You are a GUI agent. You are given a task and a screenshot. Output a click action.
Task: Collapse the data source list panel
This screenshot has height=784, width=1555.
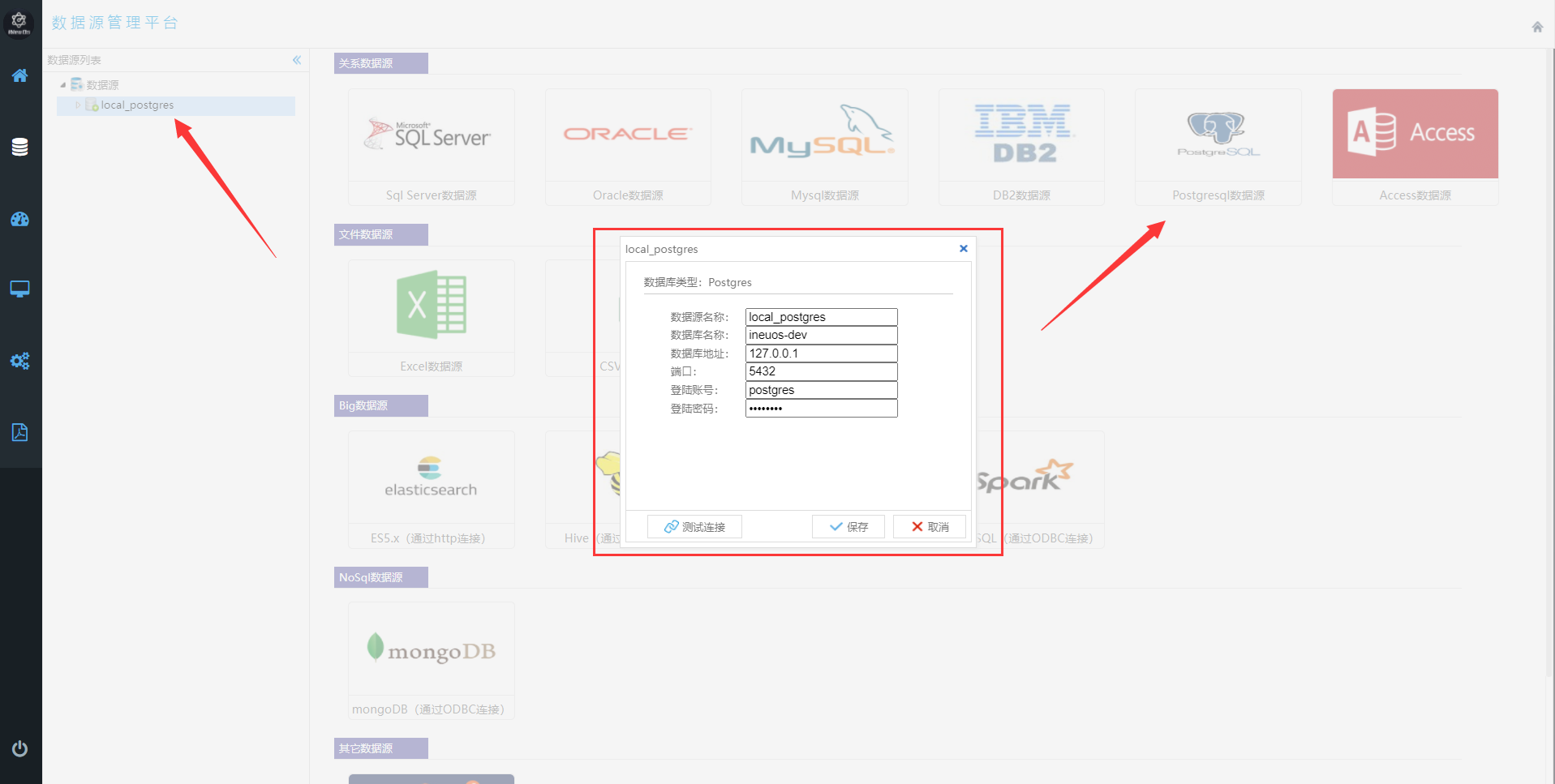297,60
